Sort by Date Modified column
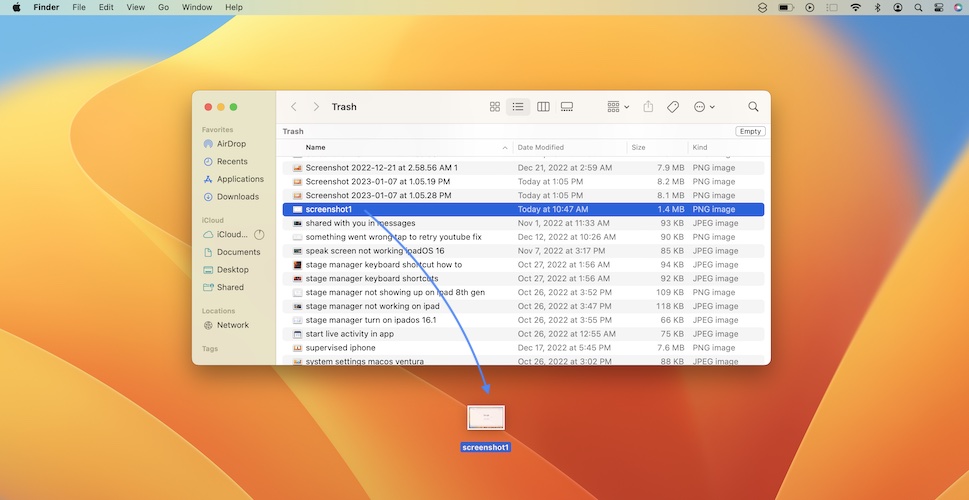The image size is (969, 500). (540, 148)
